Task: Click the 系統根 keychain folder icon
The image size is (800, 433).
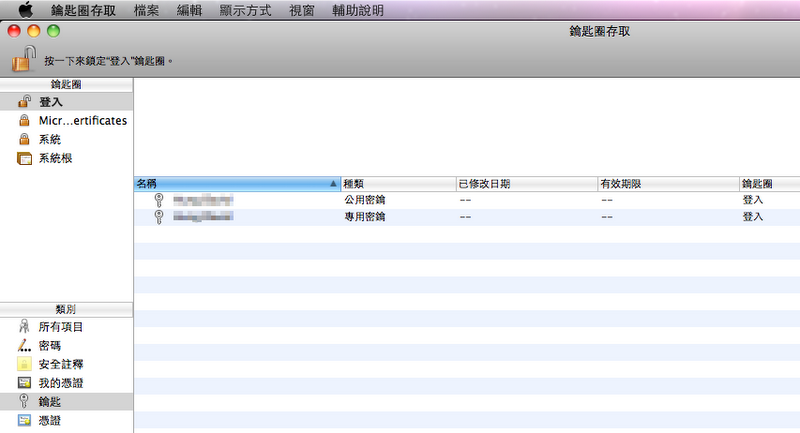Action: 24,159
